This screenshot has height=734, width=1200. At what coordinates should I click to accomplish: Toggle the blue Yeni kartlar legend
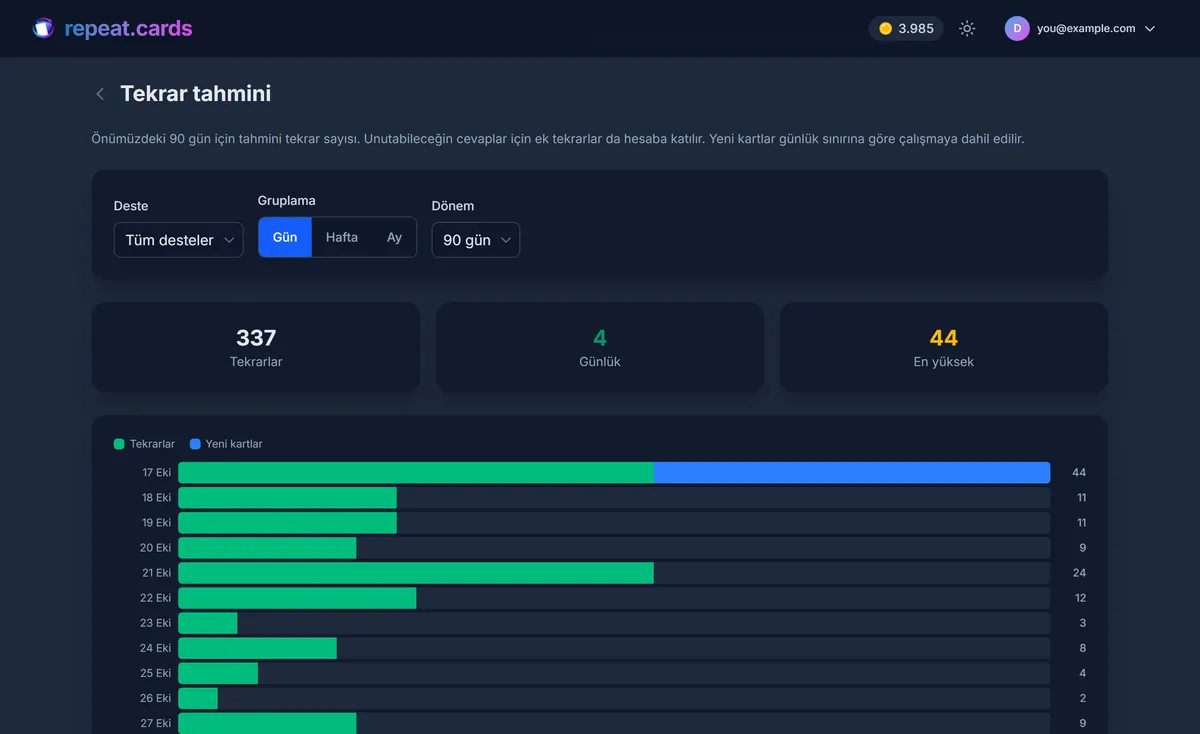[226, 444]
